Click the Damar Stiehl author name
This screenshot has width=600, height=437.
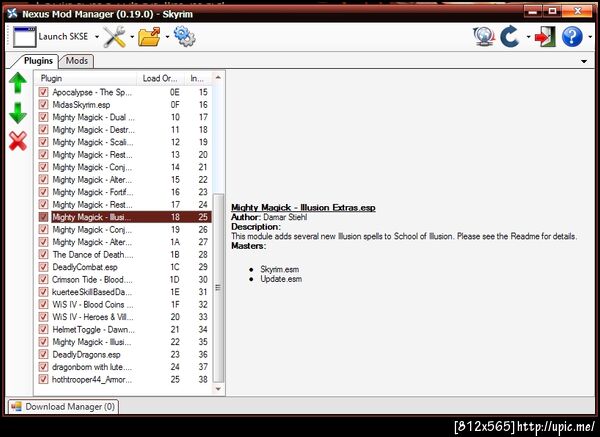coord(285,217)
